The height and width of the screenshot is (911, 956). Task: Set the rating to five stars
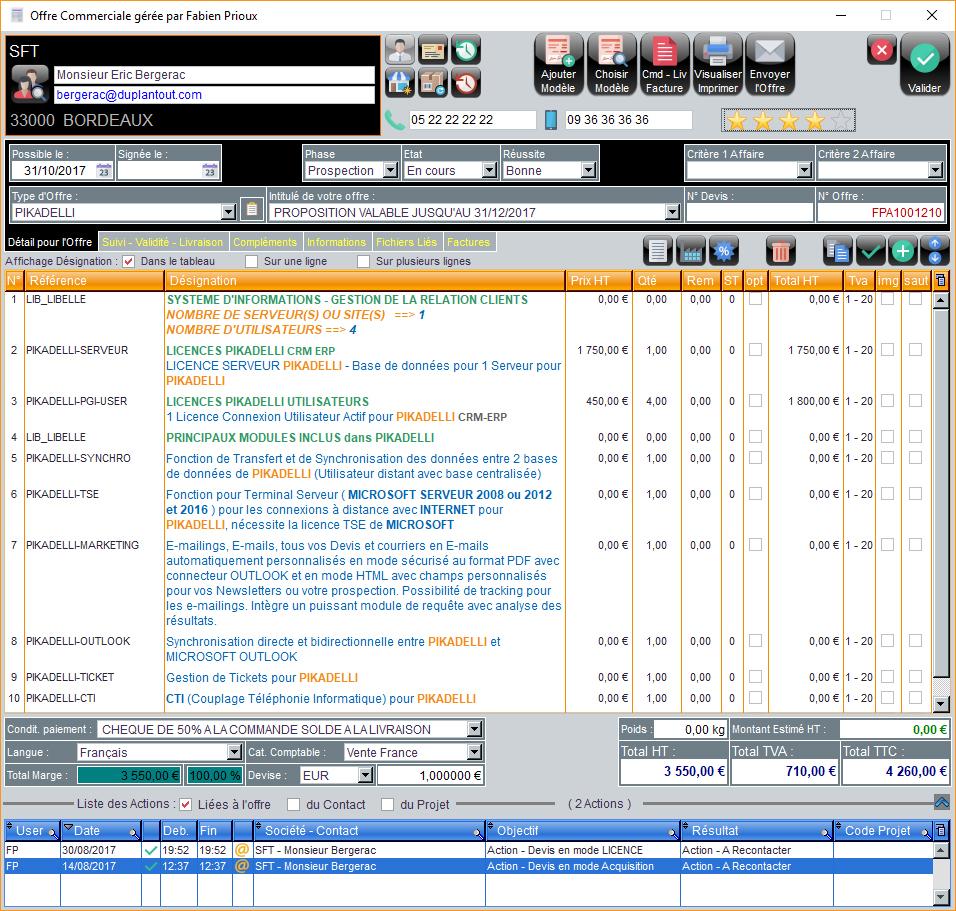[x=841, y=121]
